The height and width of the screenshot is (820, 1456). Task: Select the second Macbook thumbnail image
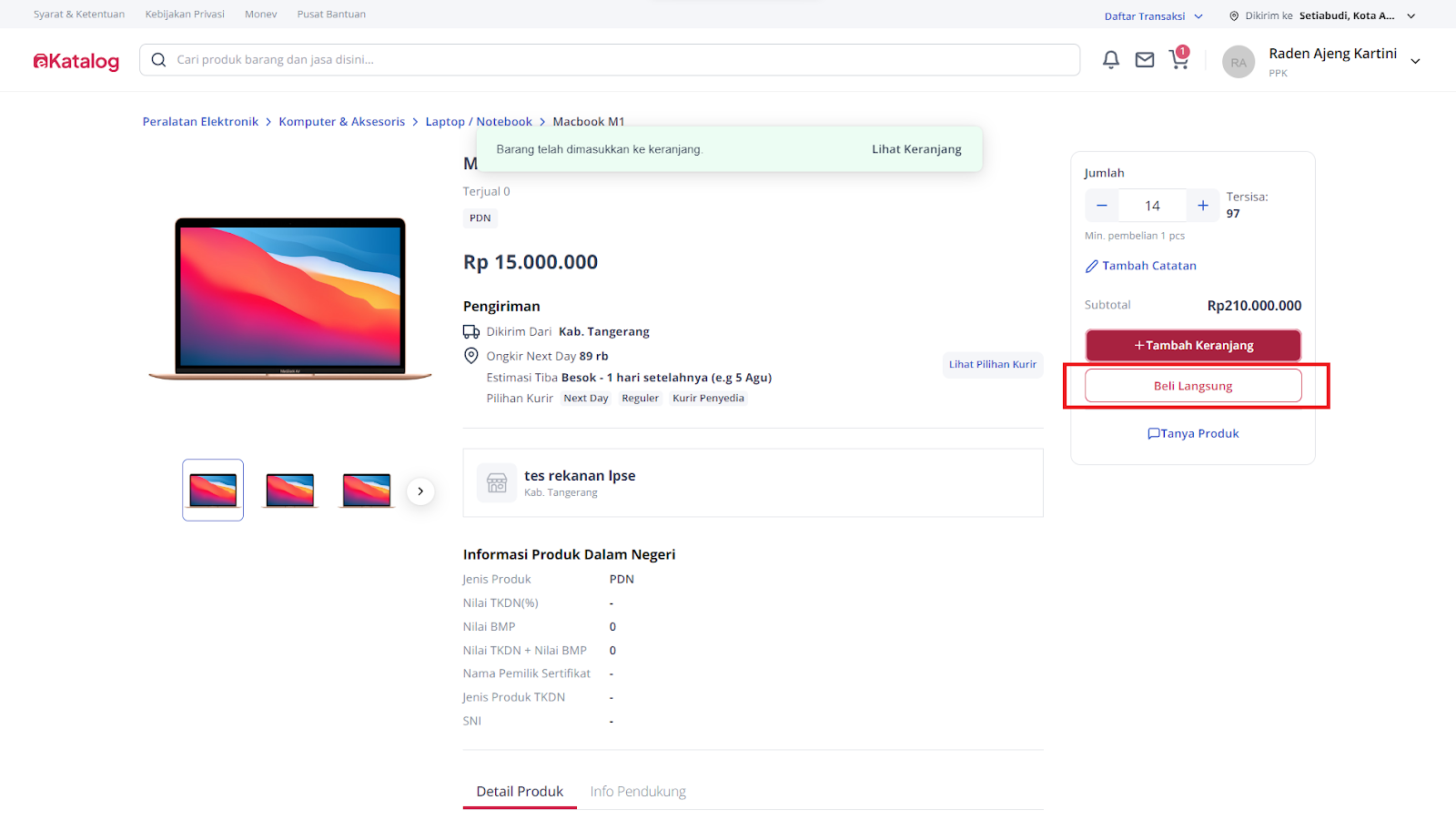click(290, 491)
